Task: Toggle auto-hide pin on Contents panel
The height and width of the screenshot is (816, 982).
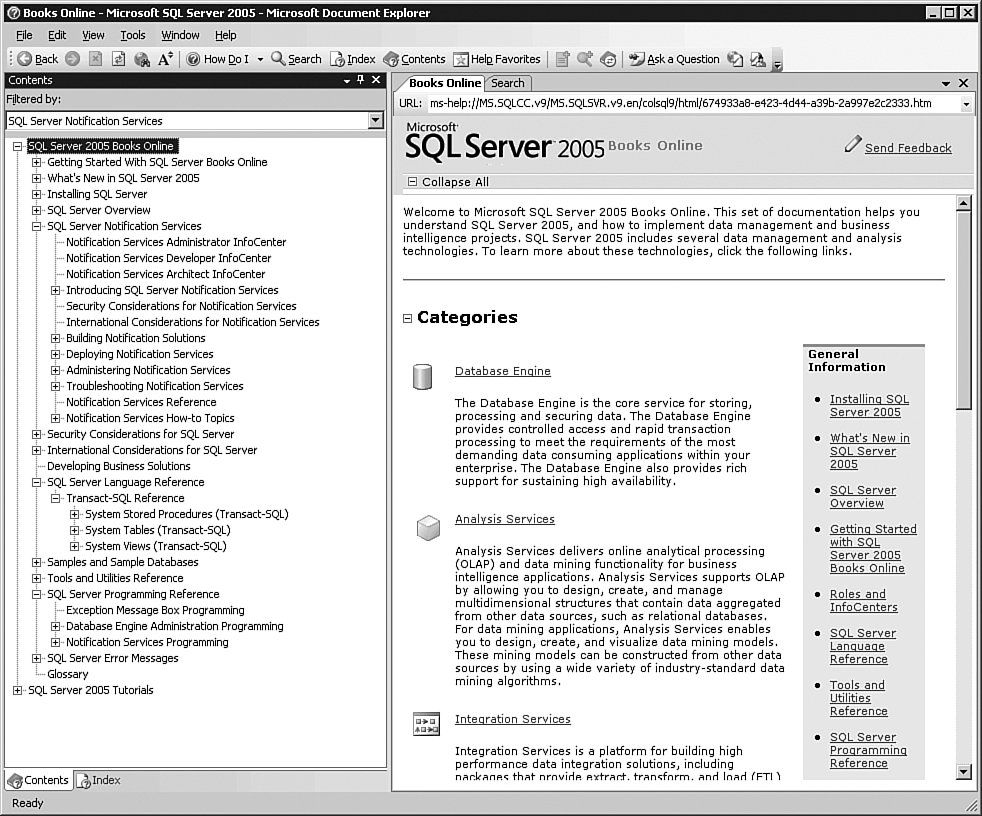Action: point(361,80)
